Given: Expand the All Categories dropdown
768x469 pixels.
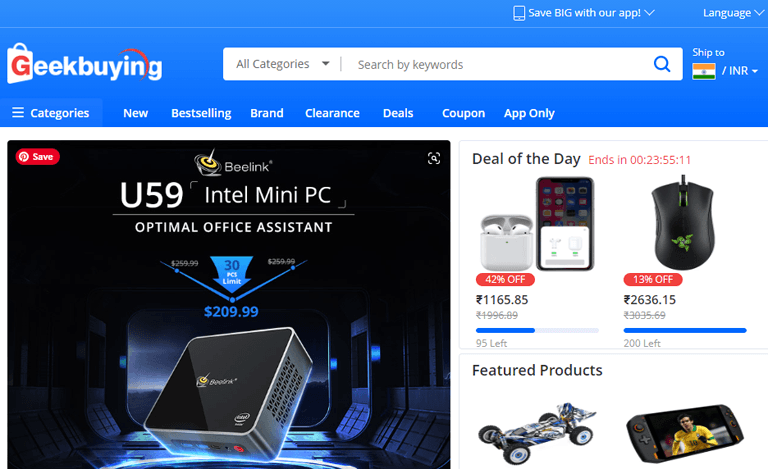Looking at the screenshot, I should tap(283, 64).
